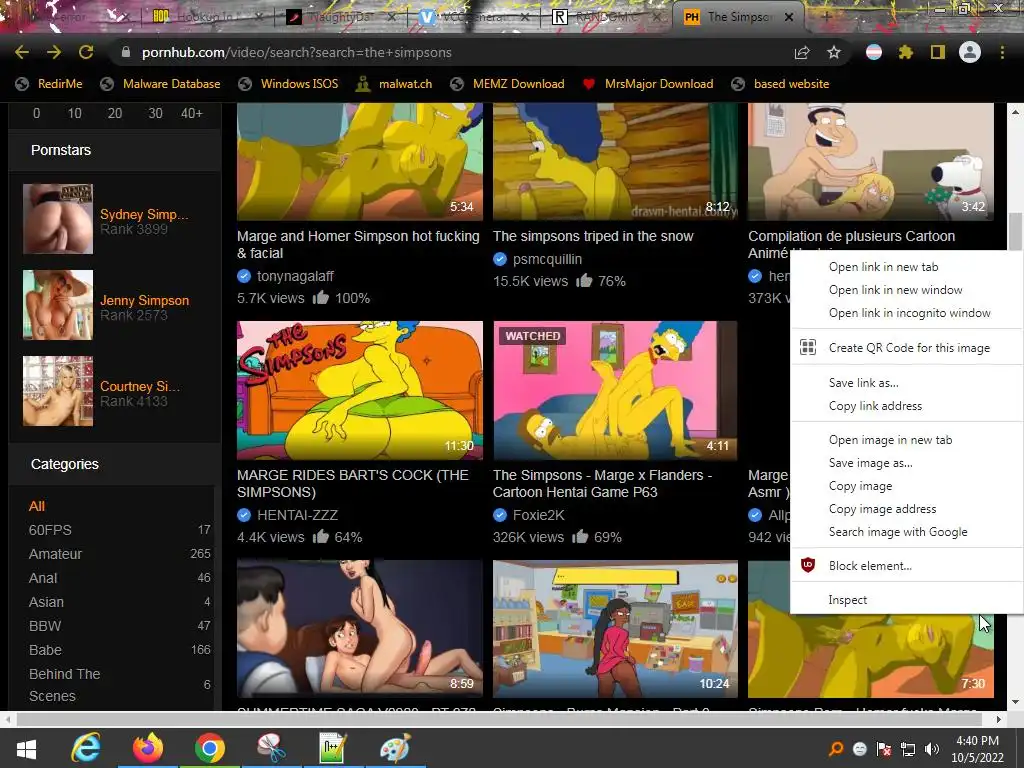The height and width of the screenshot is (768, 1024).
Task: Open the taskbar clock showing 4:40 PM
Action: (x=977, y=749)
